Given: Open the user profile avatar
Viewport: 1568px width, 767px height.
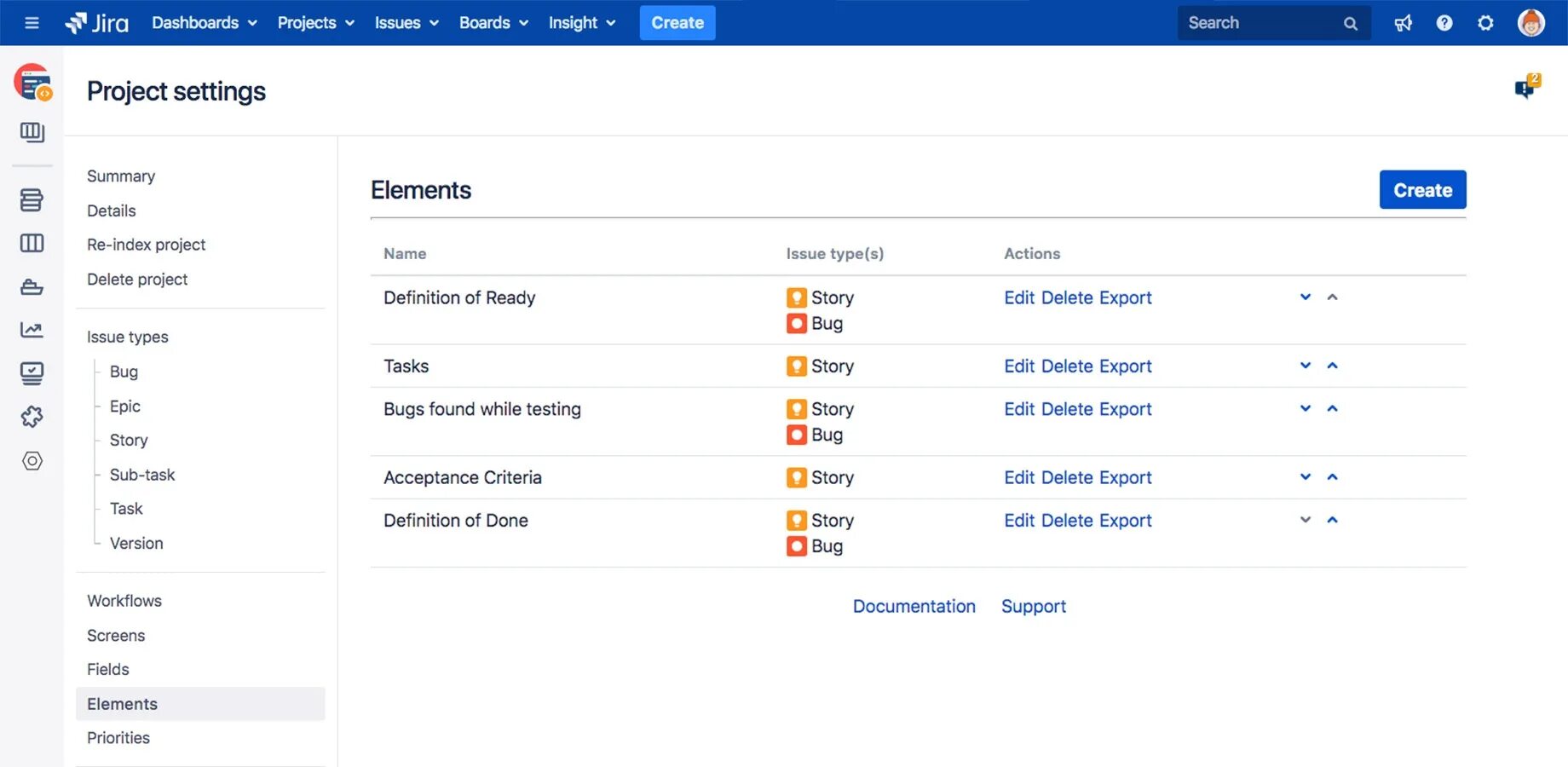Looking at the screenshot, I should point(1531,23).
